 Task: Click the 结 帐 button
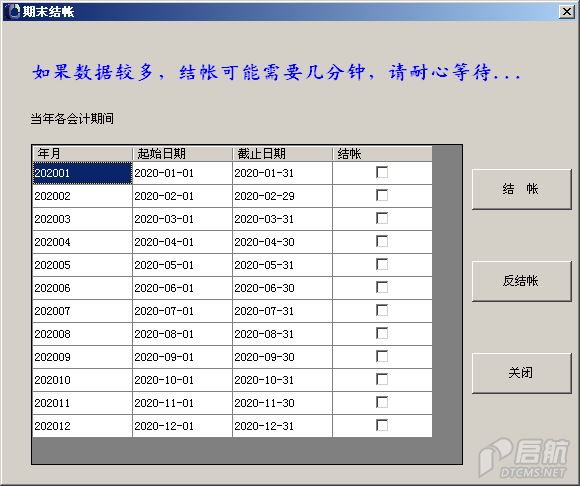coord(522,189)
